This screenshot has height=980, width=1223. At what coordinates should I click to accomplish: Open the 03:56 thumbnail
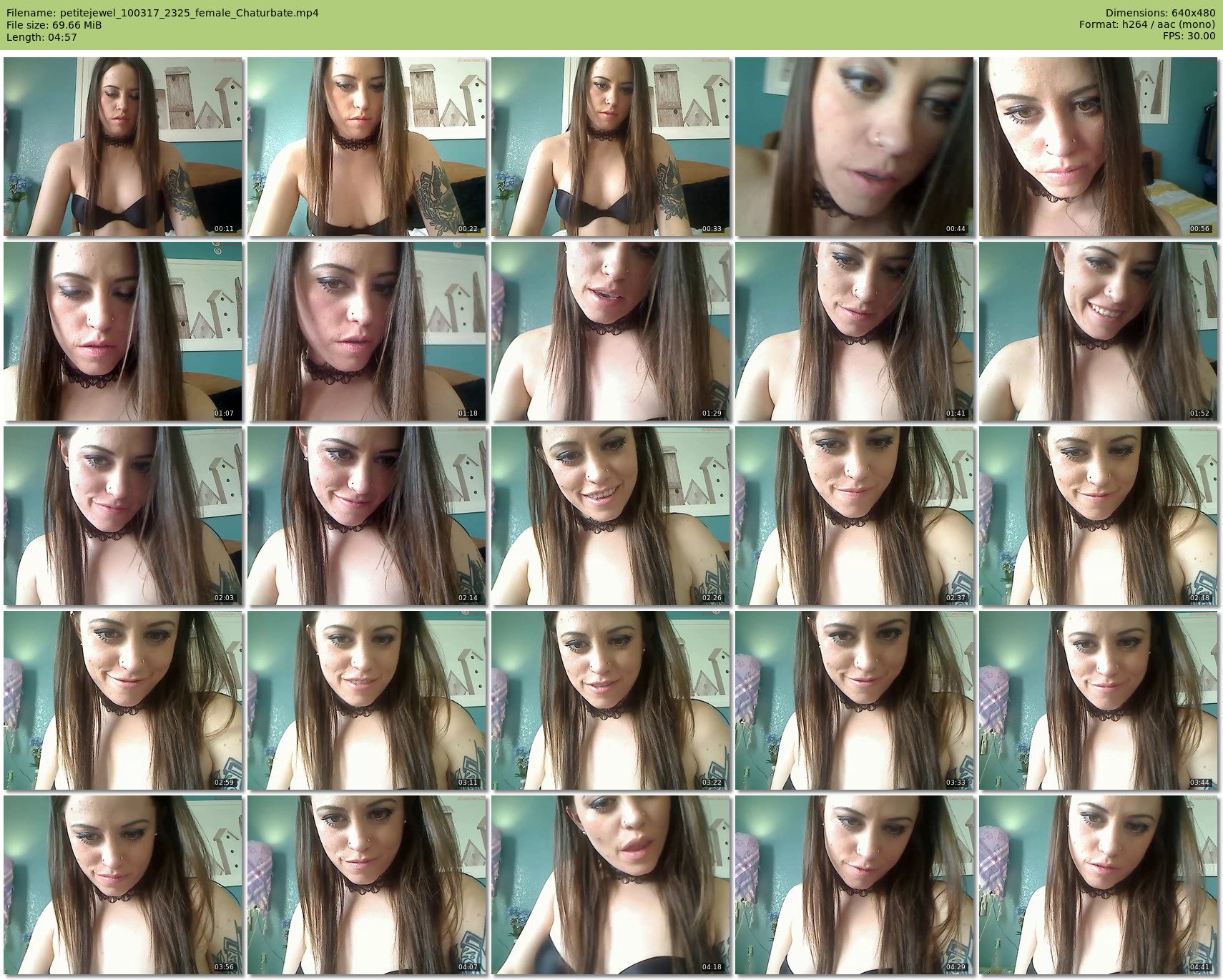(123, 885)
